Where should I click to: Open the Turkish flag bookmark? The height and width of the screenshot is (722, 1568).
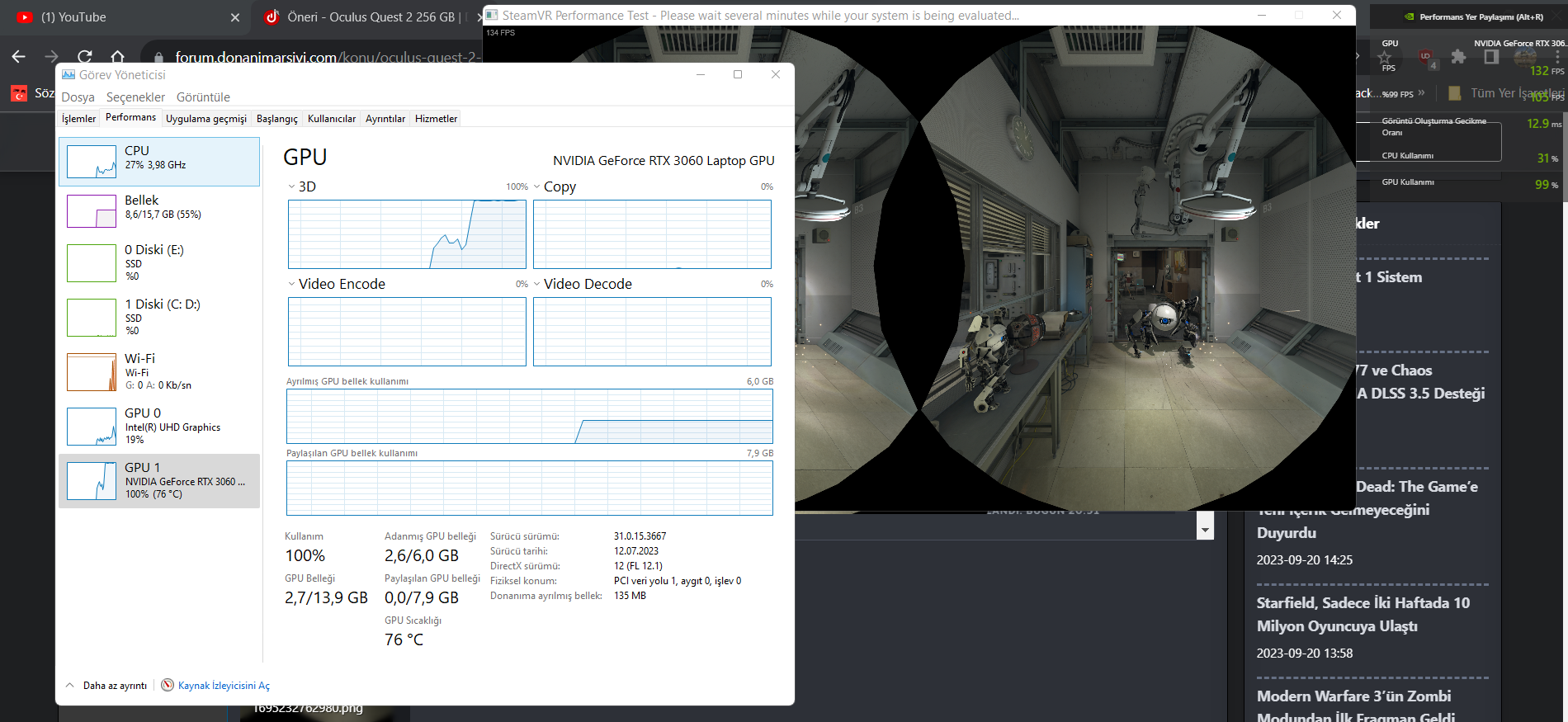click(19, 93)
